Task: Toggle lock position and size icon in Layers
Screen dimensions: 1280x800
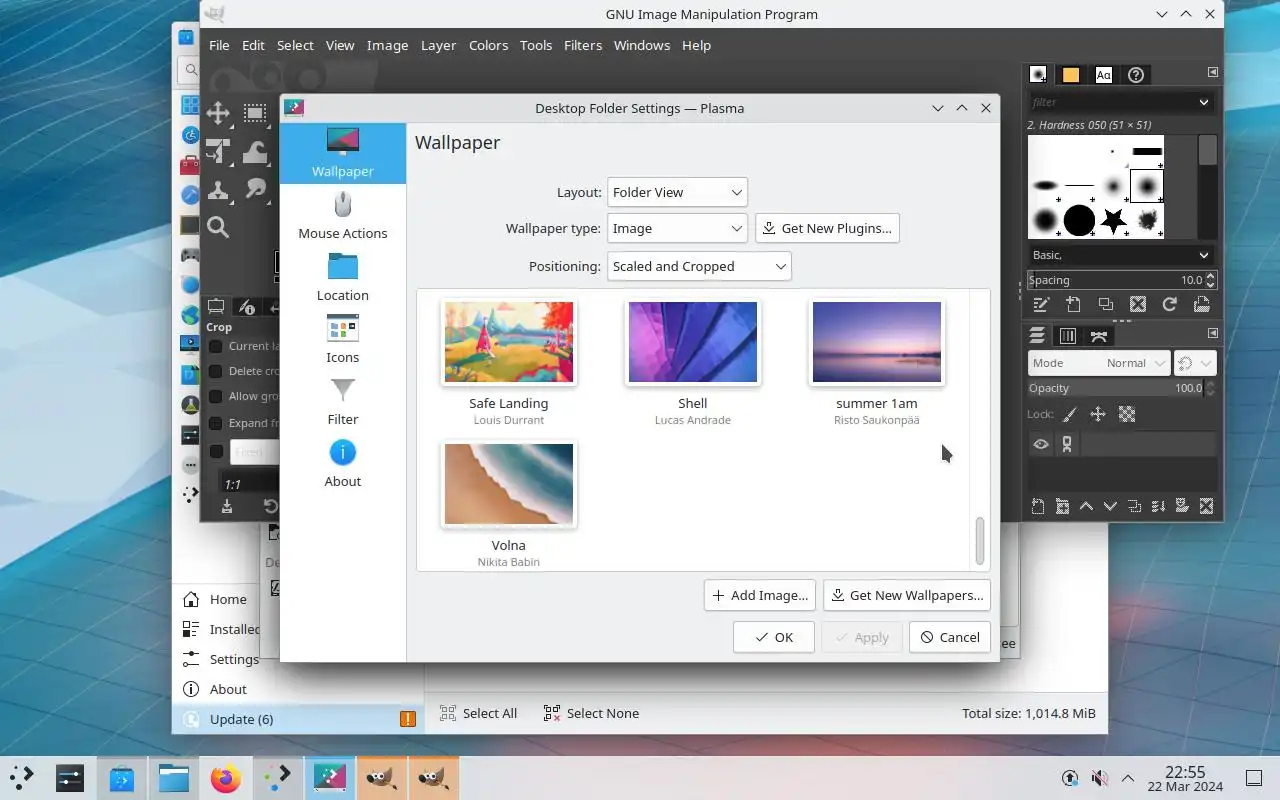Action: pyautogui.click(x=1098, y=414)
